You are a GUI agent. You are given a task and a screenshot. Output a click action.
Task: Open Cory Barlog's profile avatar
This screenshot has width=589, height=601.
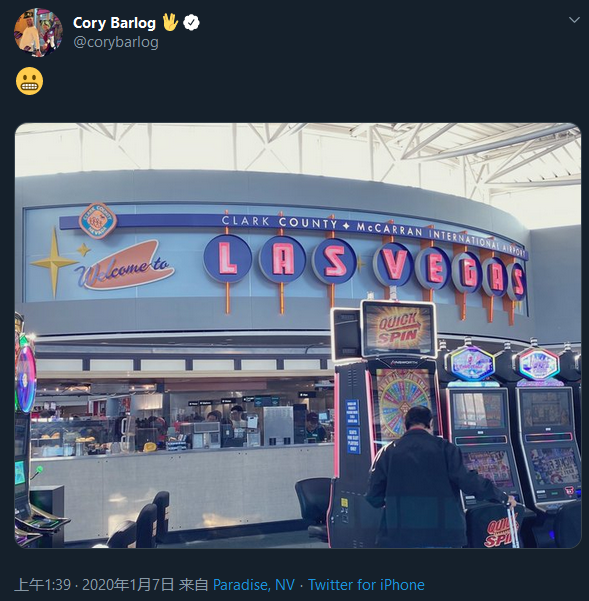[x=38, y=32]
